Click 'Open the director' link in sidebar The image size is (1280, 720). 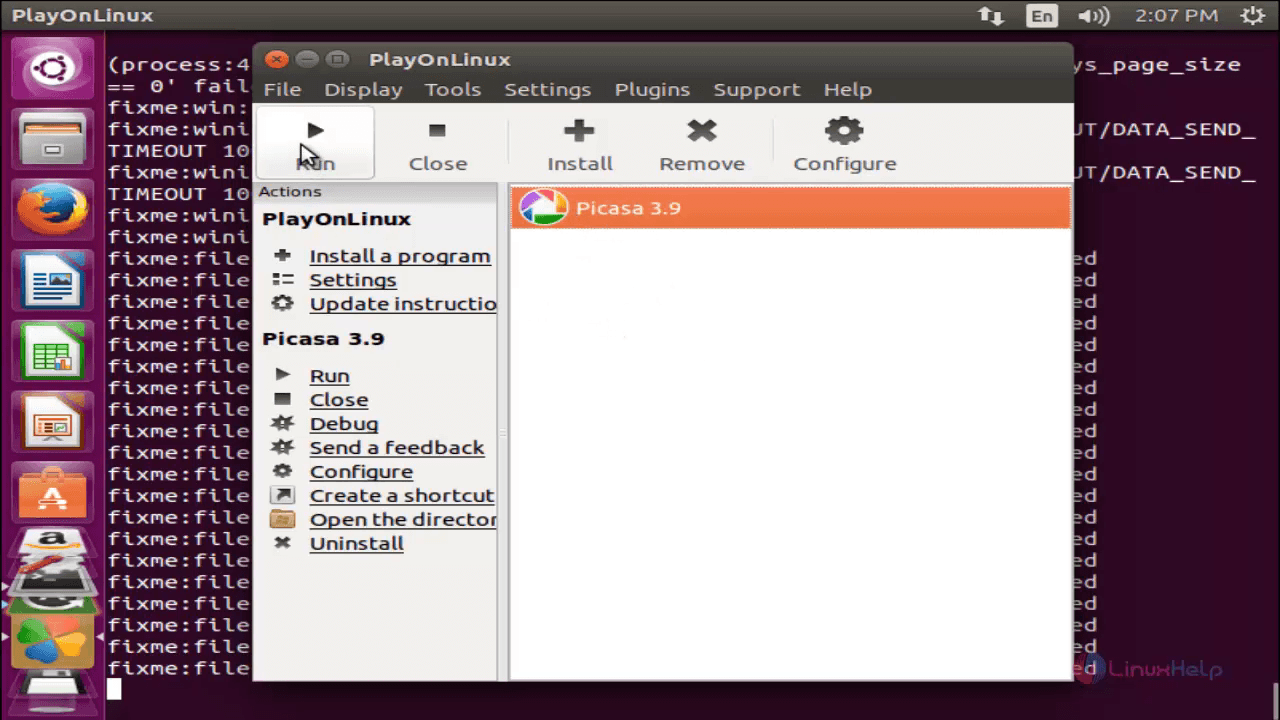click(403, 520)
